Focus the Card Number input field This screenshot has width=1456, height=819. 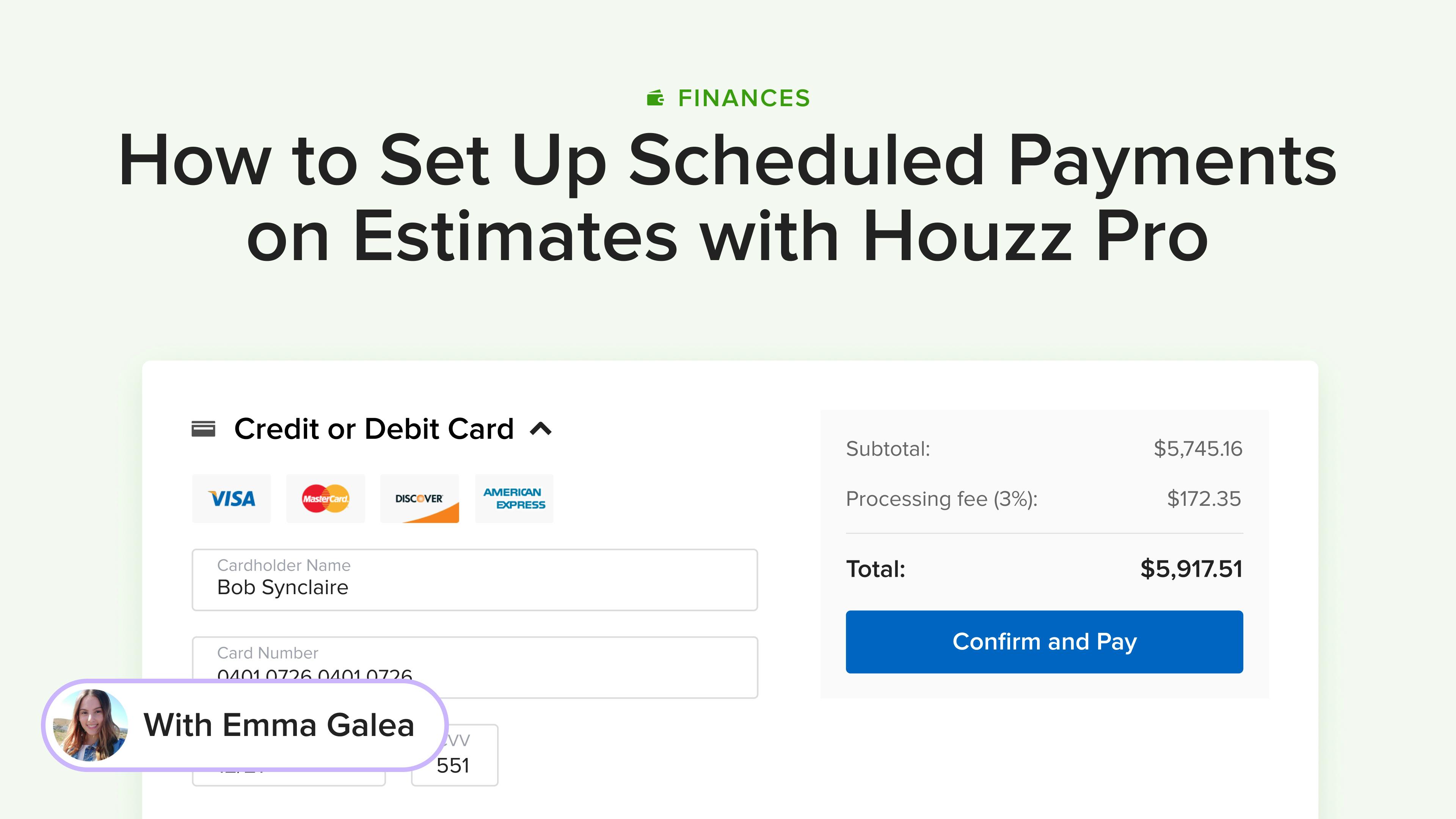point(475,667)
